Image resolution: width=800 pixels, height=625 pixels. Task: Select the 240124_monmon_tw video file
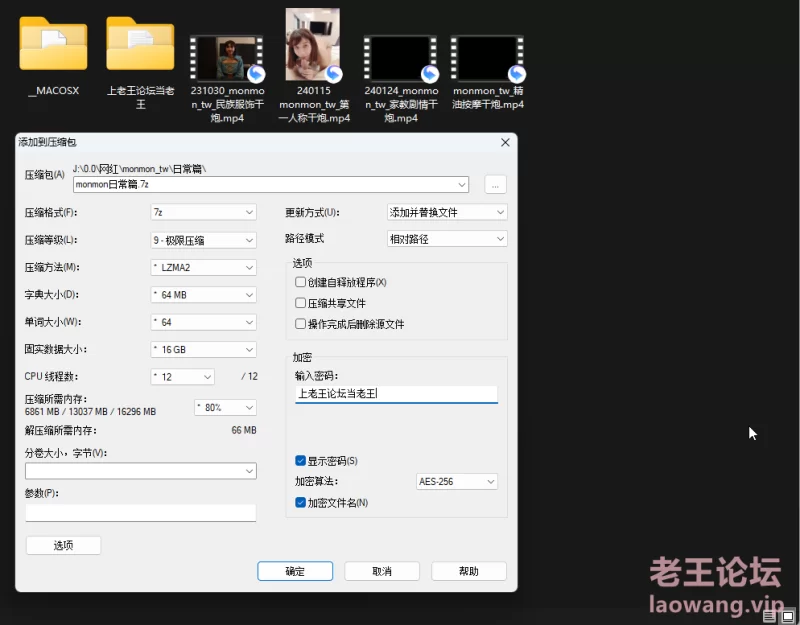point(401,58)
